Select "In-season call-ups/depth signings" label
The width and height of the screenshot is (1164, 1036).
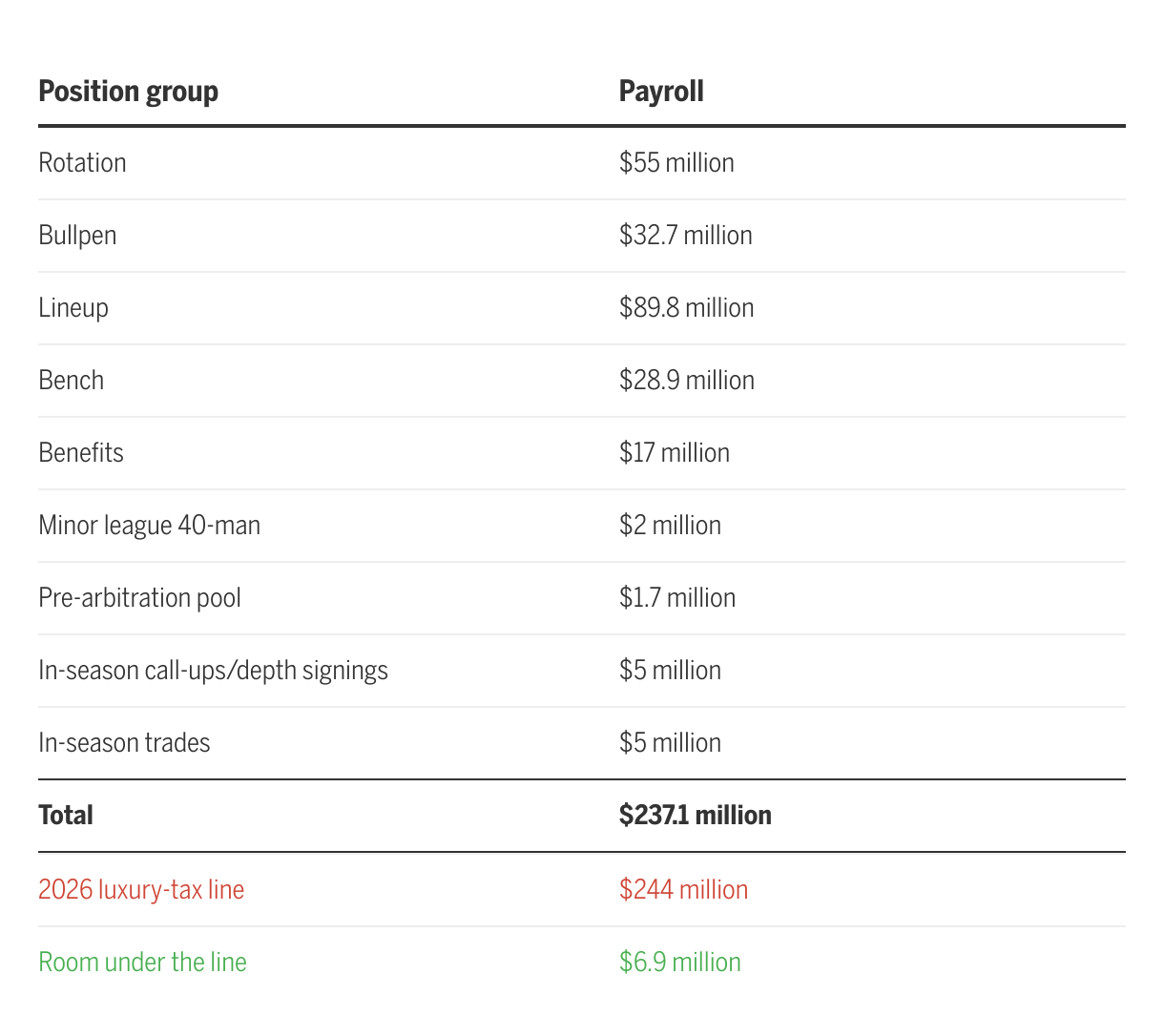pos(213,671)
